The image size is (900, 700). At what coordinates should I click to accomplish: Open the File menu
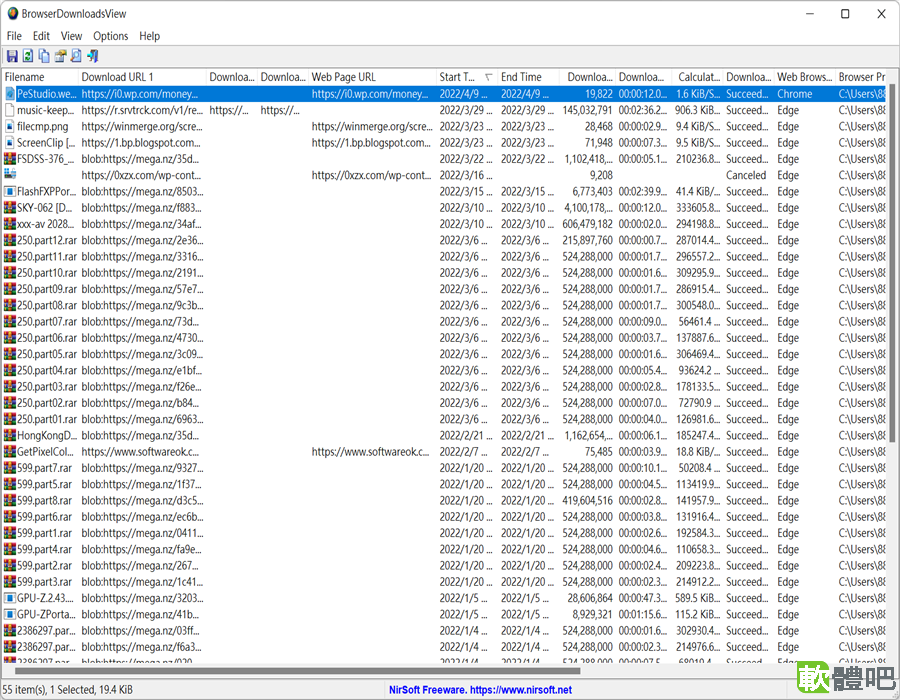click(x=14, y=36)
